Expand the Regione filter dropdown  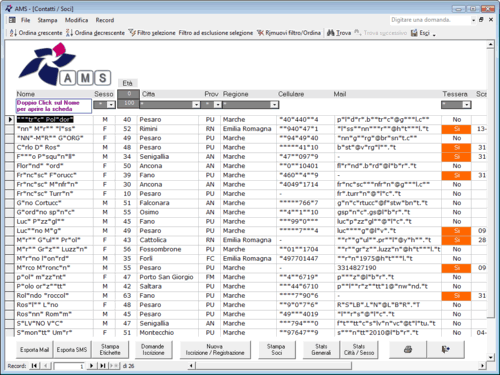274,105
